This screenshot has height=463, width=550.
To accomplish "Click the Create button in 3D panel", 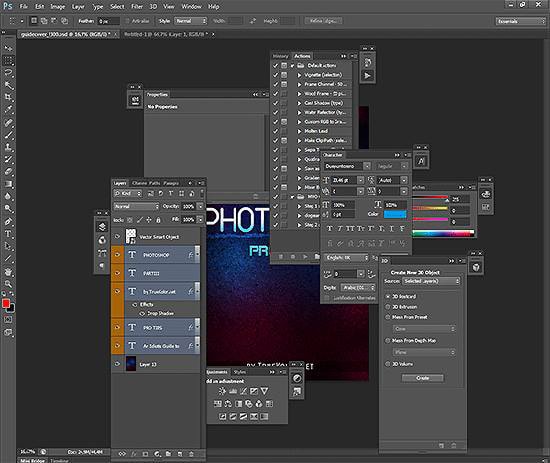I will [422, 378].
